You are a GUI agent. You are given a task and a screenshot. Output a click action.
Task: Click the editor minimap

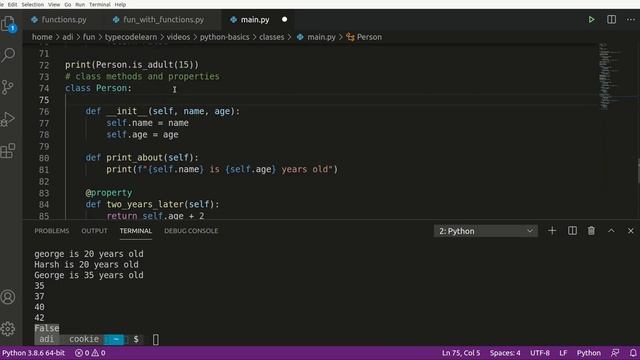(610, 76)
